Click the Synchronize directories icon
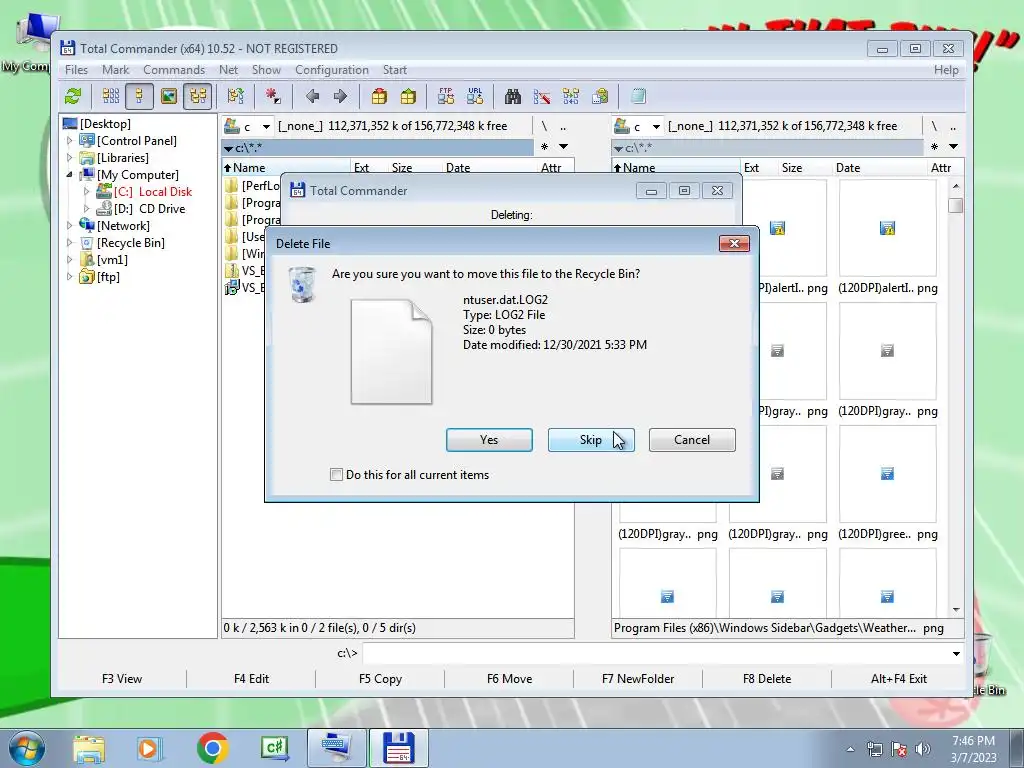The height and width of the screenshot is (768, 1024). (571, 97)
